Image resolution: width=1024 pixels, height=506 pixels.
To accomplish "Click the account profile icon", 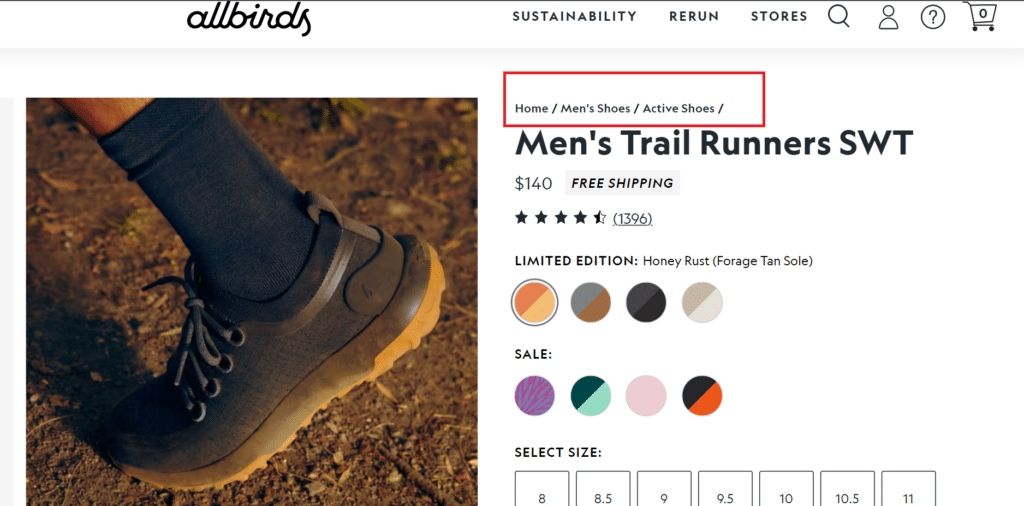I will tap(888, 17).
